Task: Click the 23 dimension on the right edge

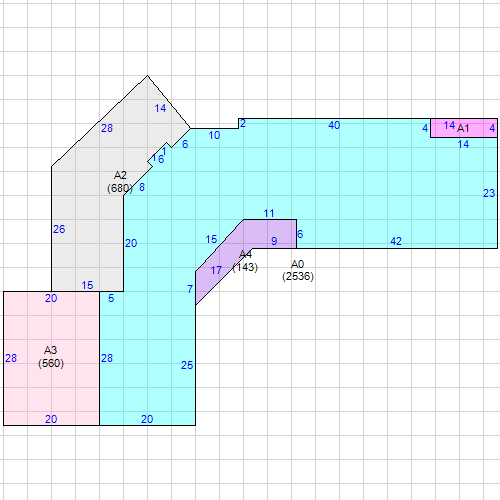Action: coord(489,193)
